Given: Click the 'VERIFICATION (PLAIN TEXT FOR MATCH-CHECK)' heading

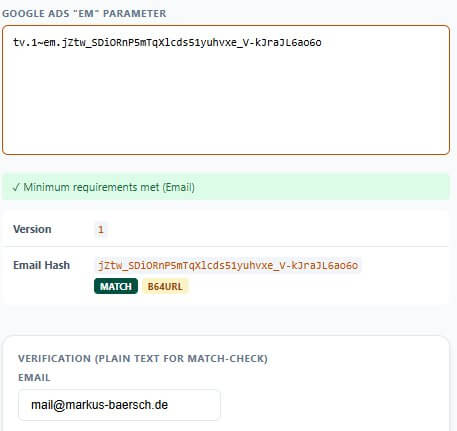Looking at the screenshot, I should click(x=143, y=359).
